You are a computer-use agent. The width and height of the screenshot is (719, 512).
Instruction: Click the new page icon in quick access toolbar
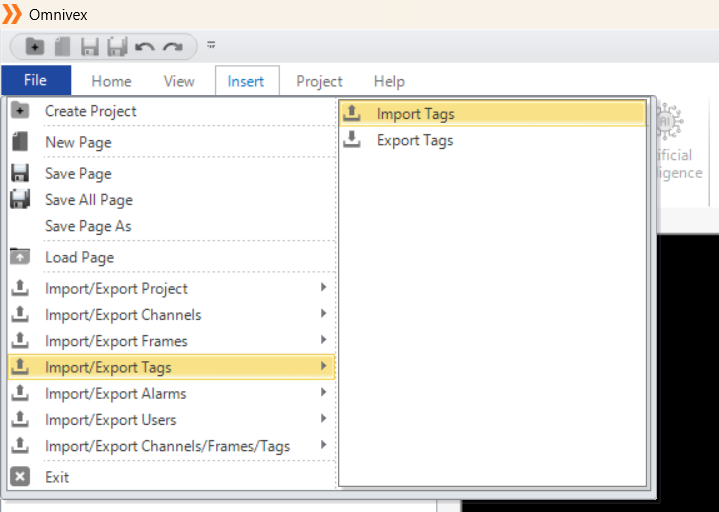62,46
